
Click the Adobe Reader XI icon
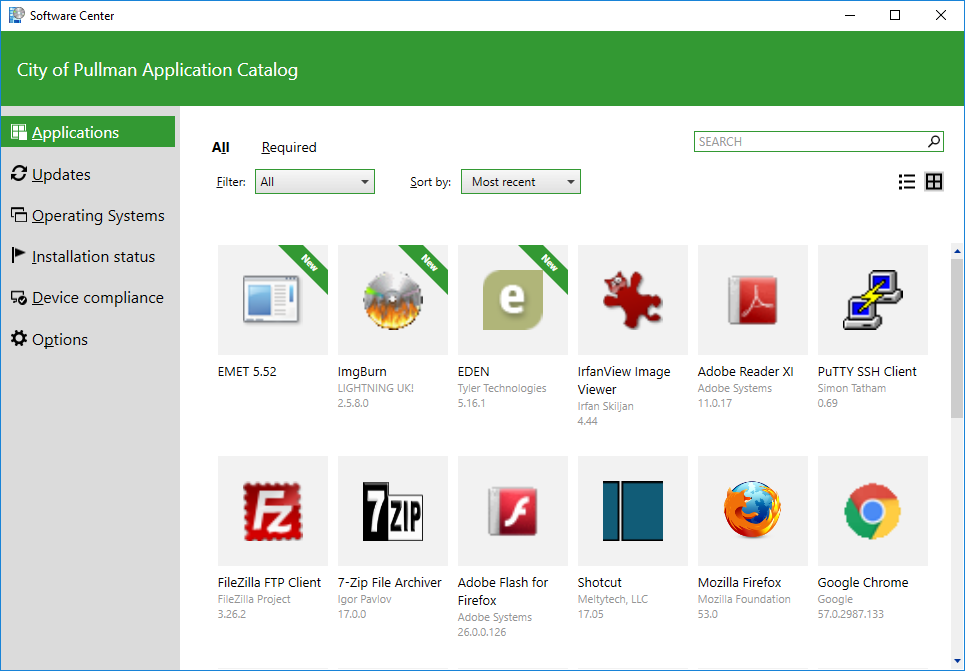(x=752, y=300)
